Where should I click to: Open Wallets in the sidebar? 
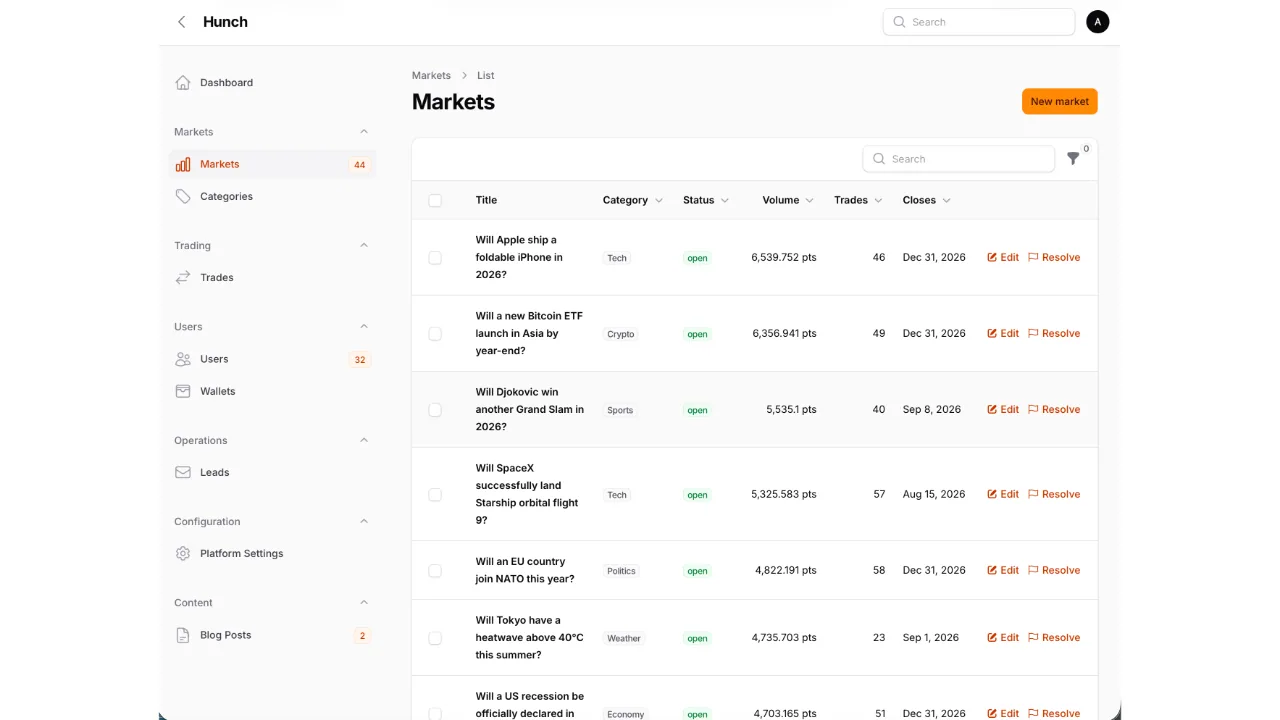coord(272,392)
